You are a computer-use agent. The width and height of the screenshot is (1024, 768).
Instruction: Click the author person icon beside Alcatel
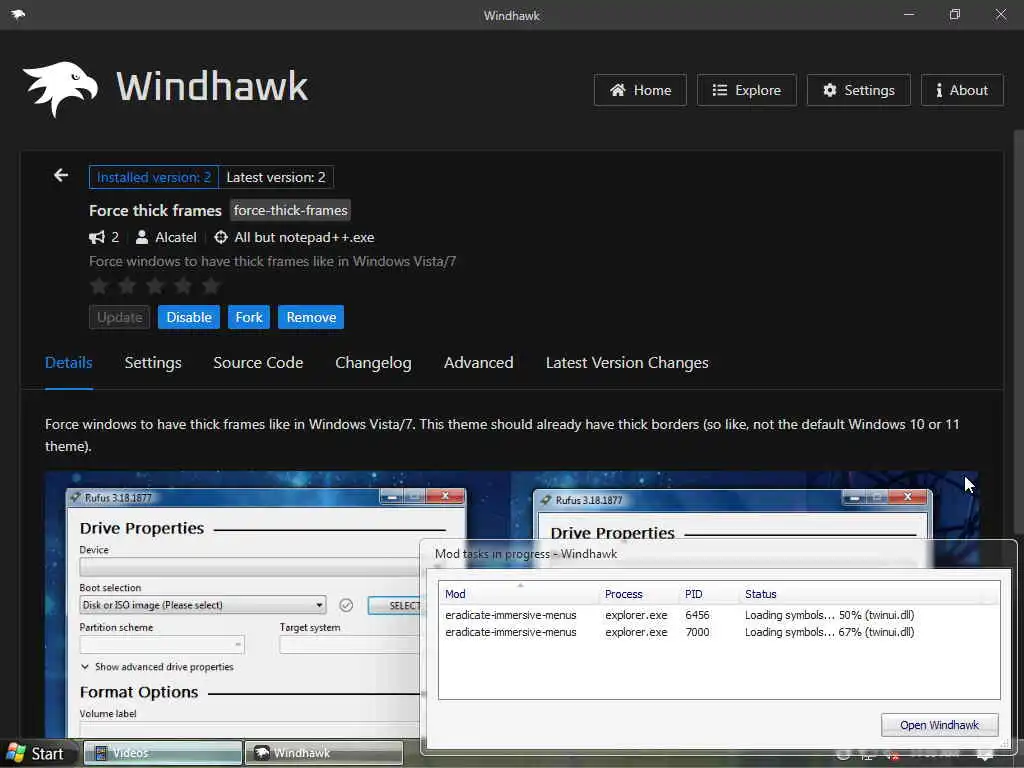141,237
